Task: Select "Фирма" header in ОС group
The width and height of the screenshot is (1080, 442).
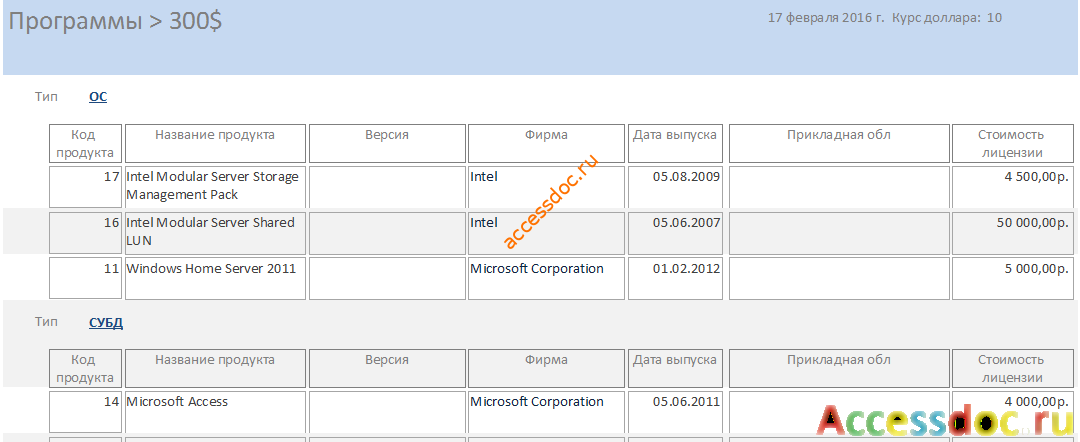Action: click(x=547, y=143)
